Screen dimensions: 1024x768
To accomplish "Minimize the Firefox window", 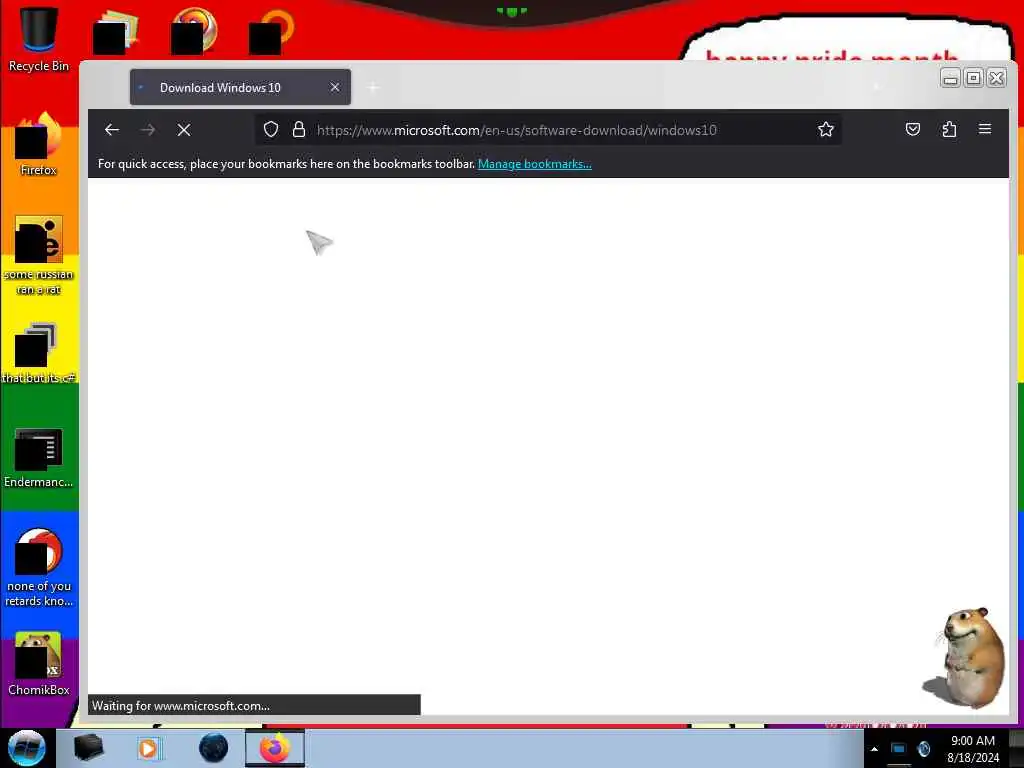I will [950, 78].
